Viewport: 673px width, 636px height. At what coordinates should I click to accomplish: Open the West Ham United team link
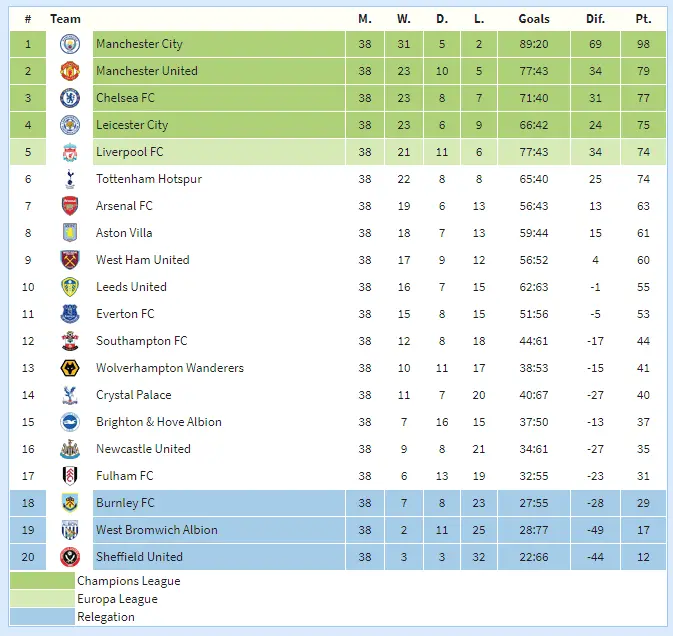point(142,260)
